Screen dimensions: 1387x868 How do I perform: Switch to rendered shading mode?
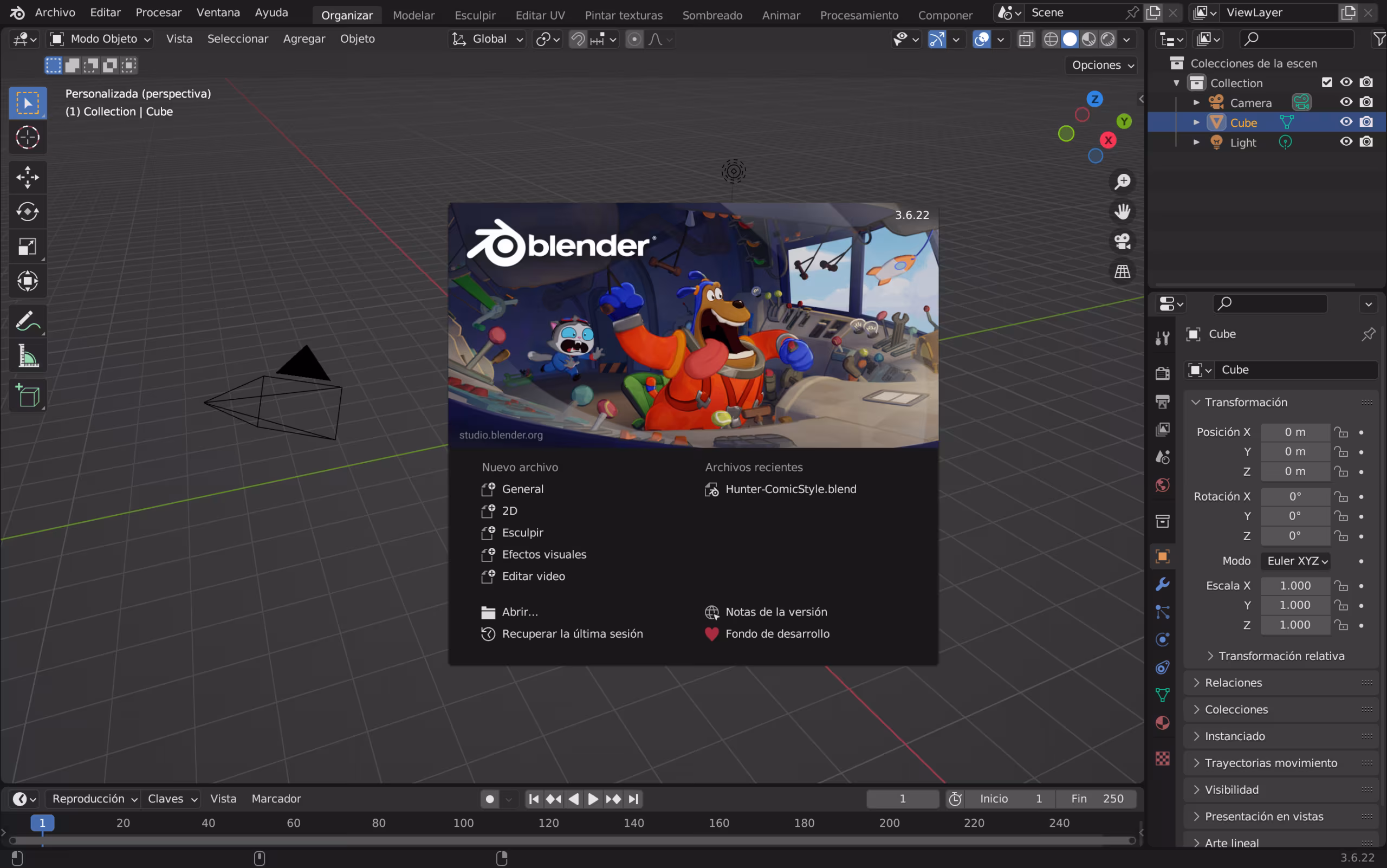click(1107, 39)
